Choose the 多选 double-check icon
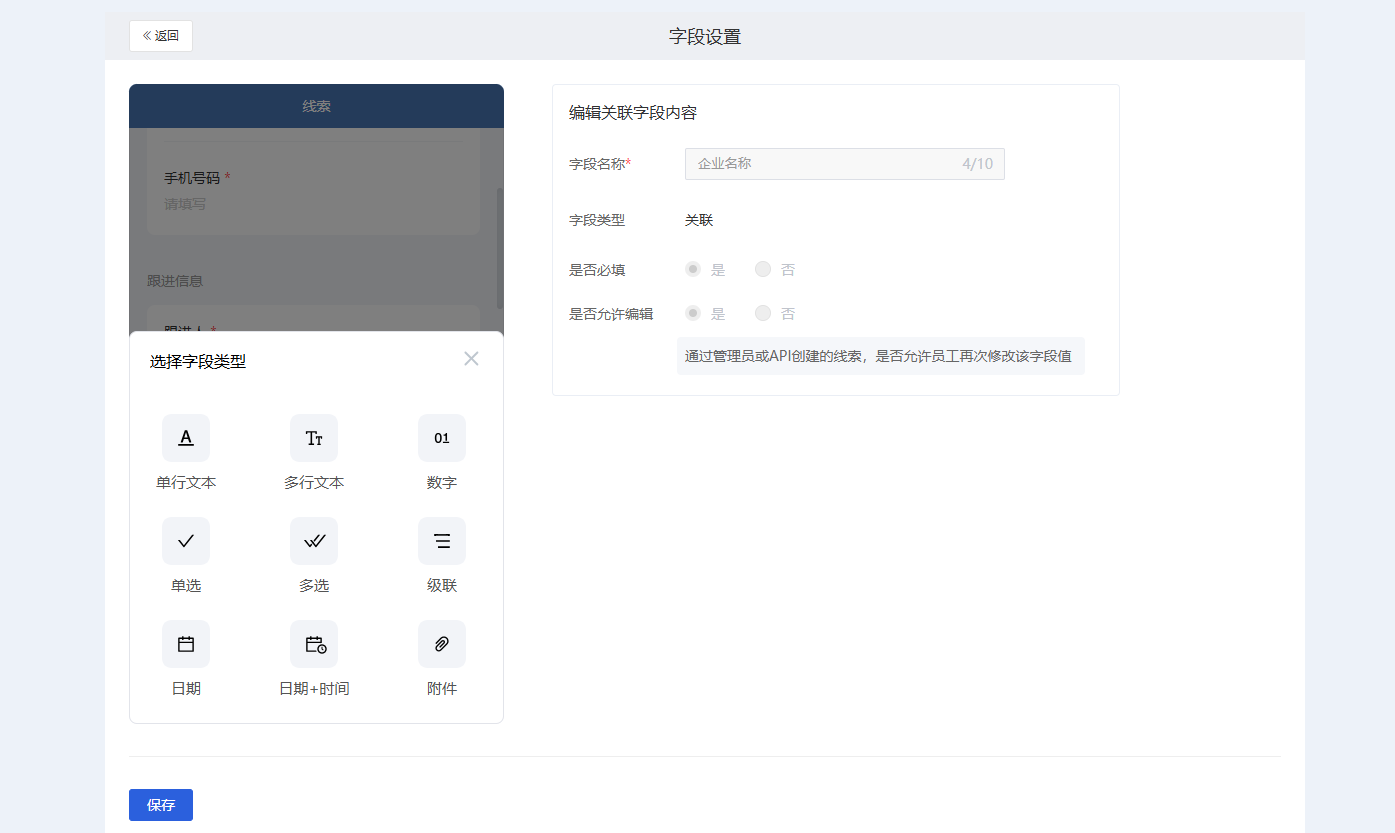1395x833 pixels. point(314,541)
